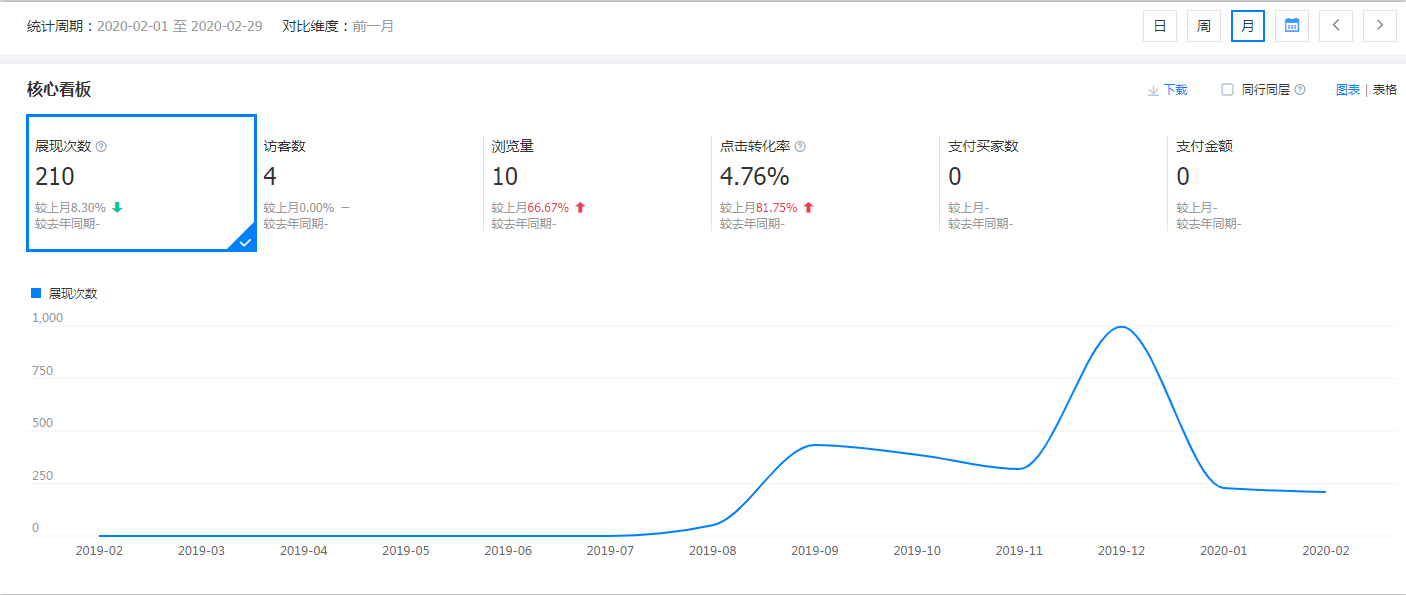Click the download arrow icon
Viewport: 1406px width, 595px height.
[x=1153, y=90]
